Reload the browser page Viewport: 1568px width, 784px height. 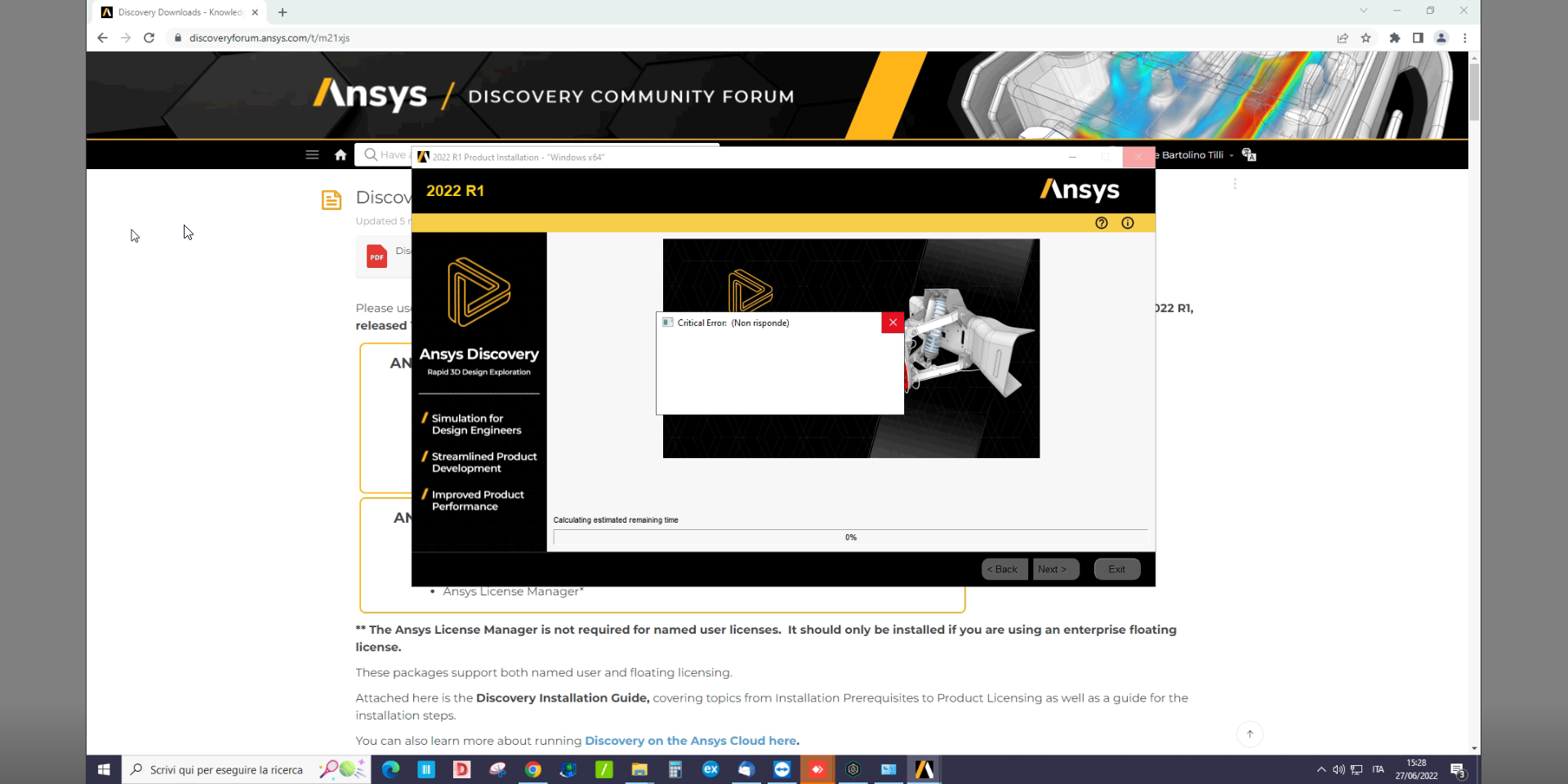[x=149, y=38]
